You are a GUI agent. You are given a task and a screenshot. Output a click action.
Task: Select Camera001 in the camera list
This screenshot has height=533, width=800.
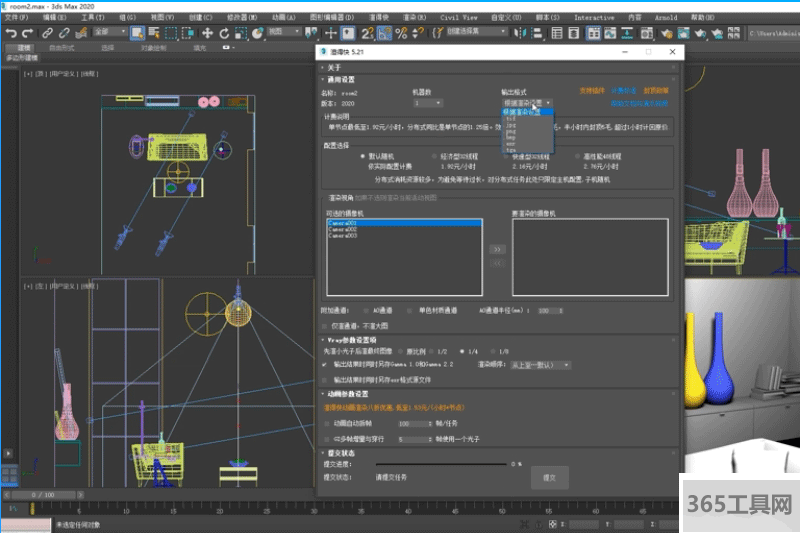[x=341, y=225]
